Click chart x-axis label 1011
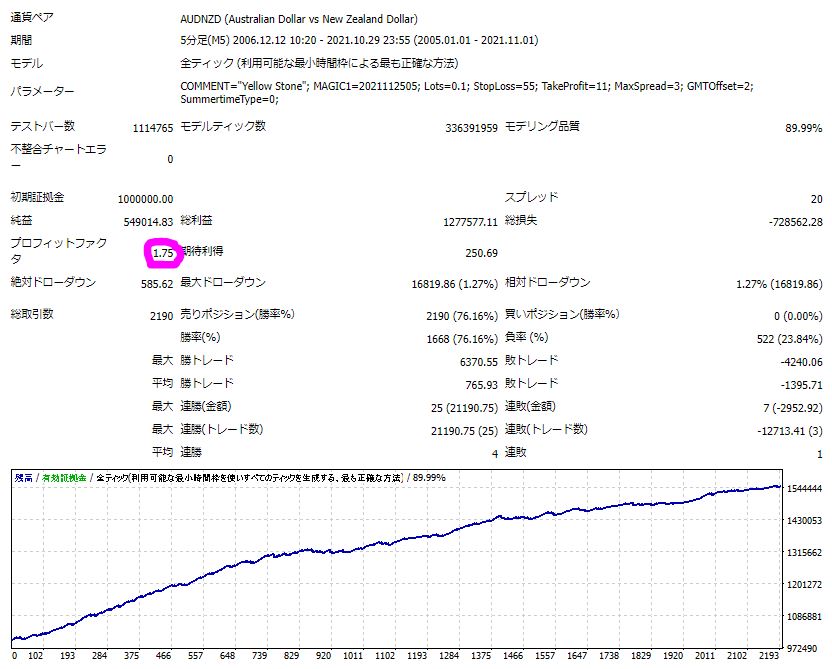Viewport: 832px width, 669px height. [x=353, y=656]
